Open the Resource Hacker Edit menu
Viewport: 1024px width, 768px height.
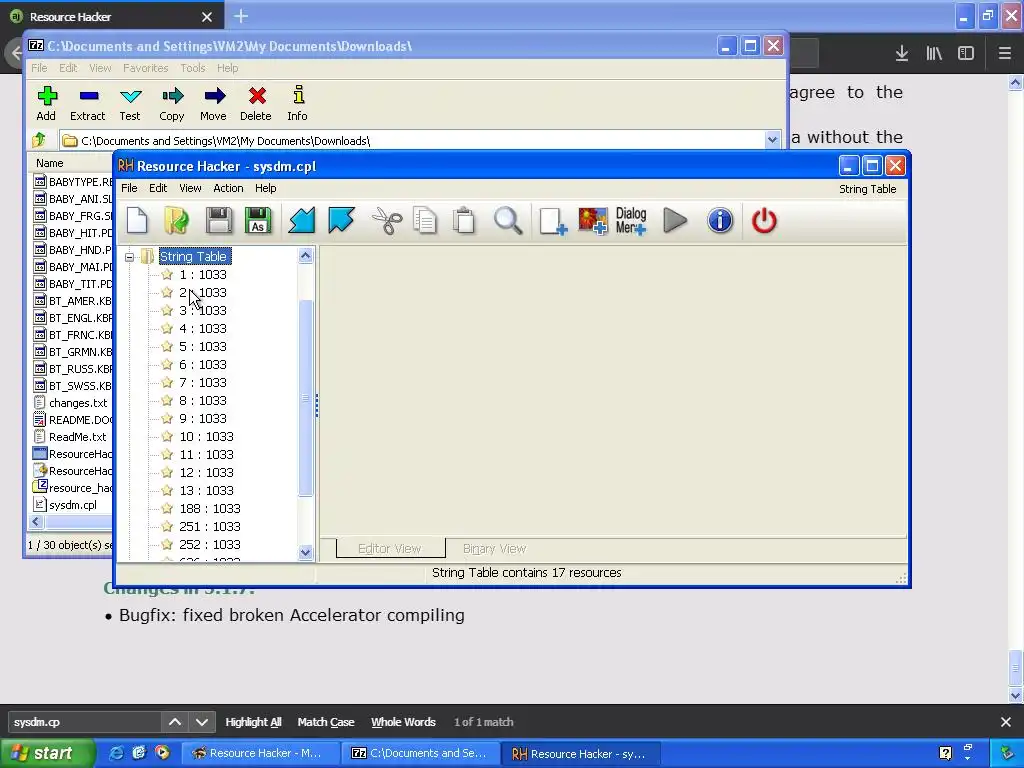(x=158, y=188)
